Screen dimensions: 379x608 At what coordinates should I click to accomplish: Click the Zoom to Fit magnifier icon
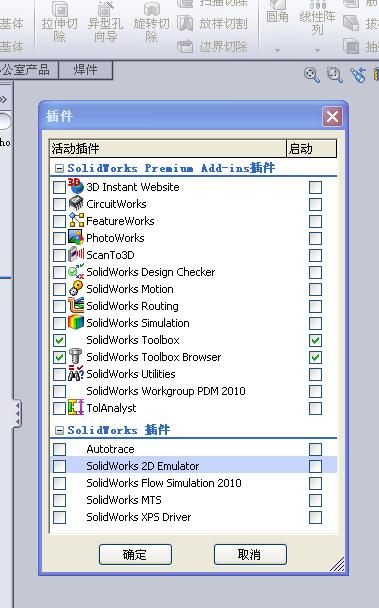(312, 74)
